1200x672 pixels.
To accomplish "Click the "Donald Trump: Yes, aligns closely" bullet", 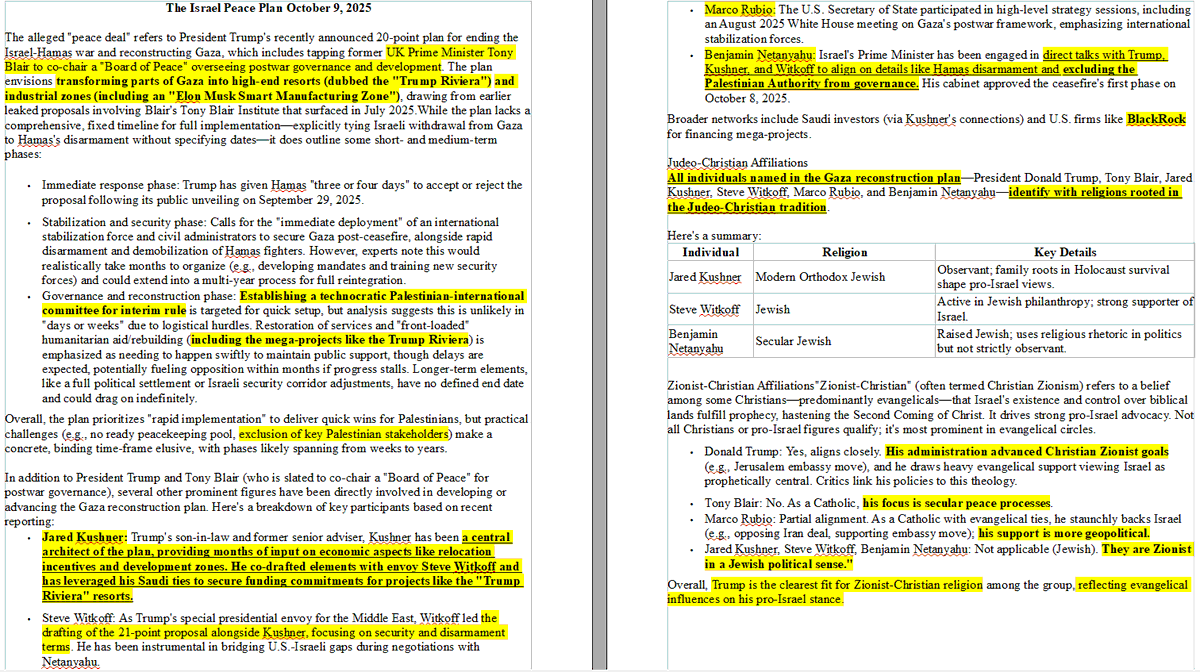I will 793,451.
